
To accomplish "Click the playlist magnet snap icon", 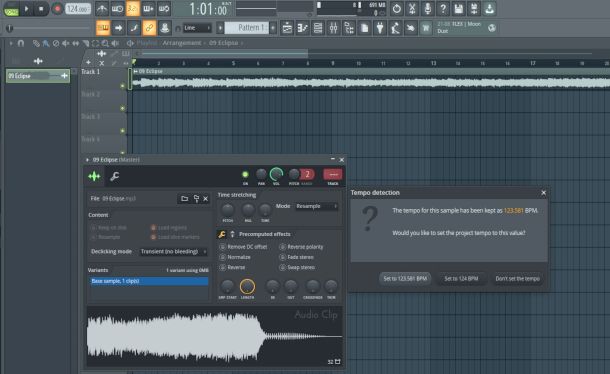I will coord(21,43).
